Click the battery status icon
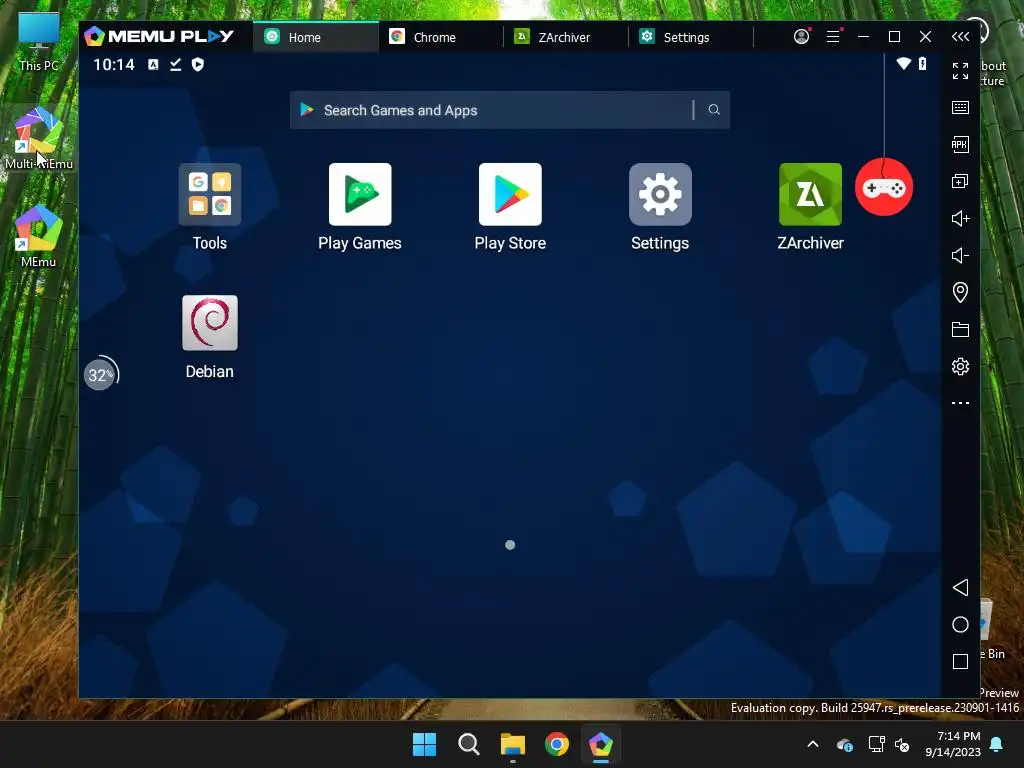 922,63
